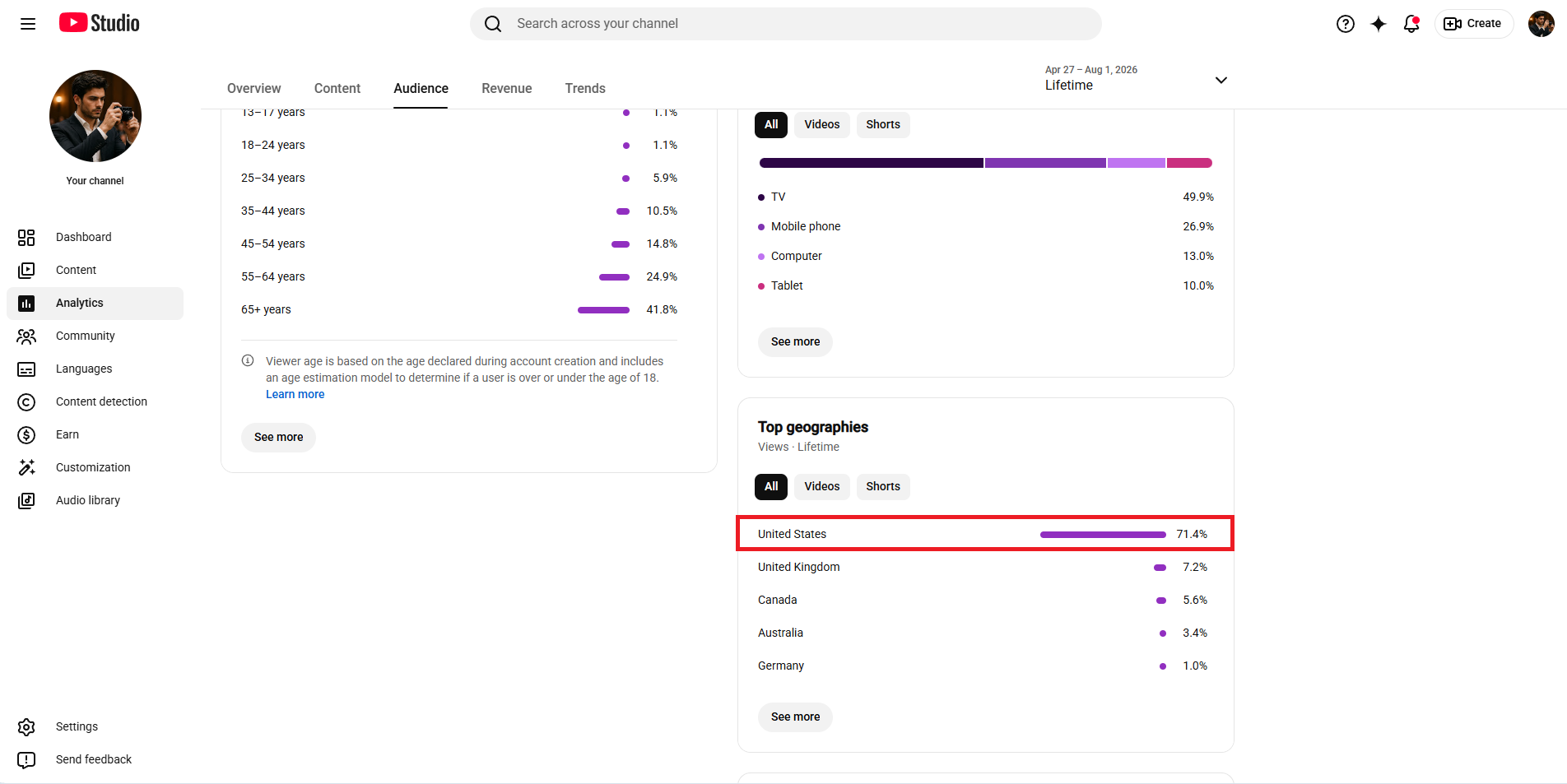
Task: Open Dashboard in the sidebar
Action: [95, 238]
